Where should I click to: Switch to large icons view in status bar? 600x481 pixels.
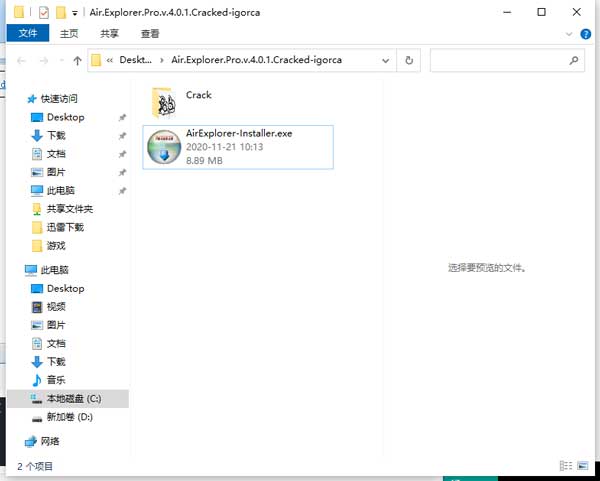click(x=582, y=466)
